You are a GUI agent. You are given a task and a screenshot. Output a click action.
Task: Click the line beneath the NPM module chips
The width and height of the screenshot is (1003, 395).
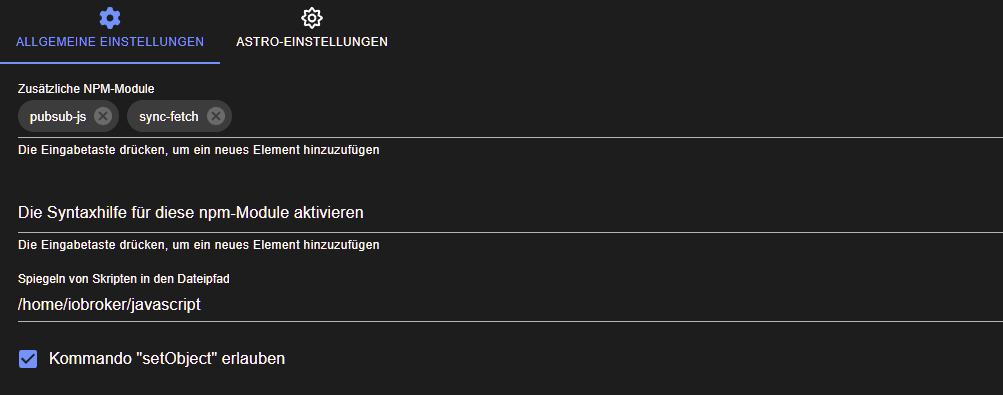(x=510, y=137)
